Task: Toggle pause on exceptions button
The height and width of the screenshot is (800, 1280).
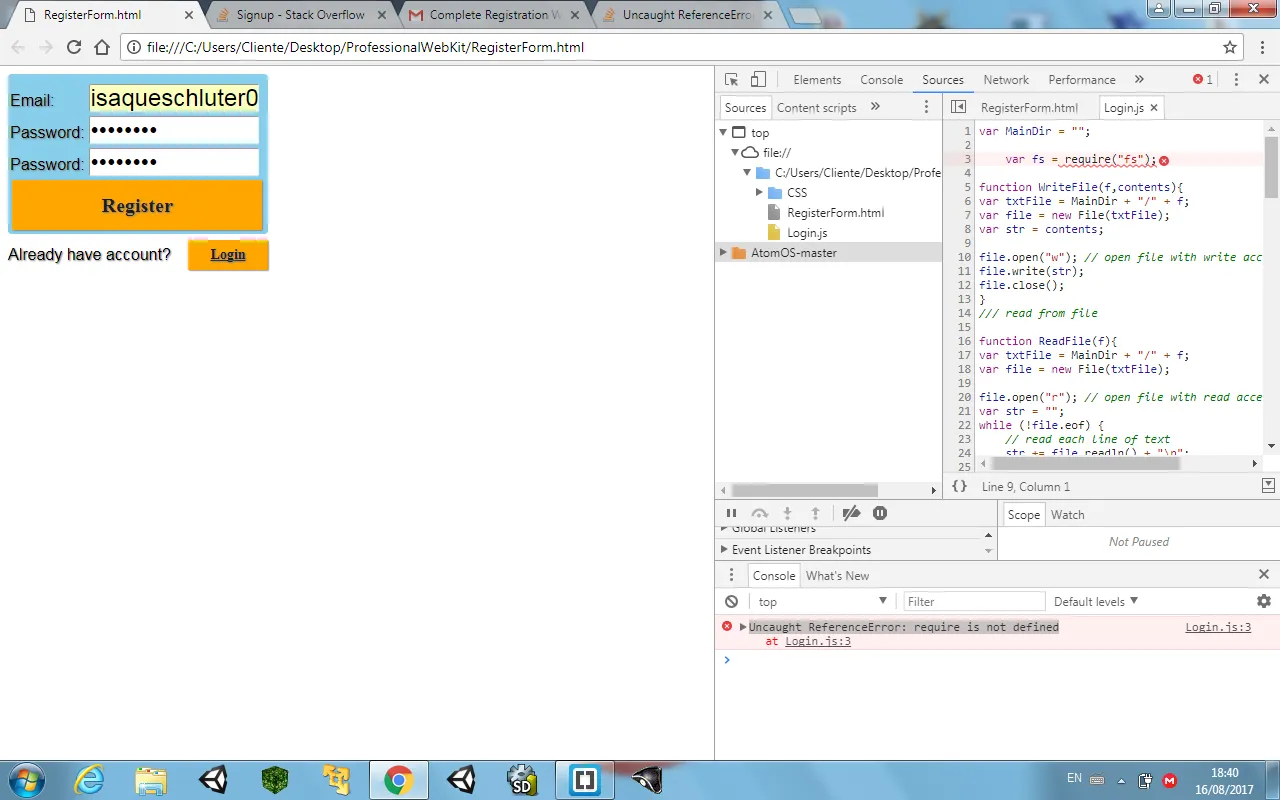Action: (880, 513)
